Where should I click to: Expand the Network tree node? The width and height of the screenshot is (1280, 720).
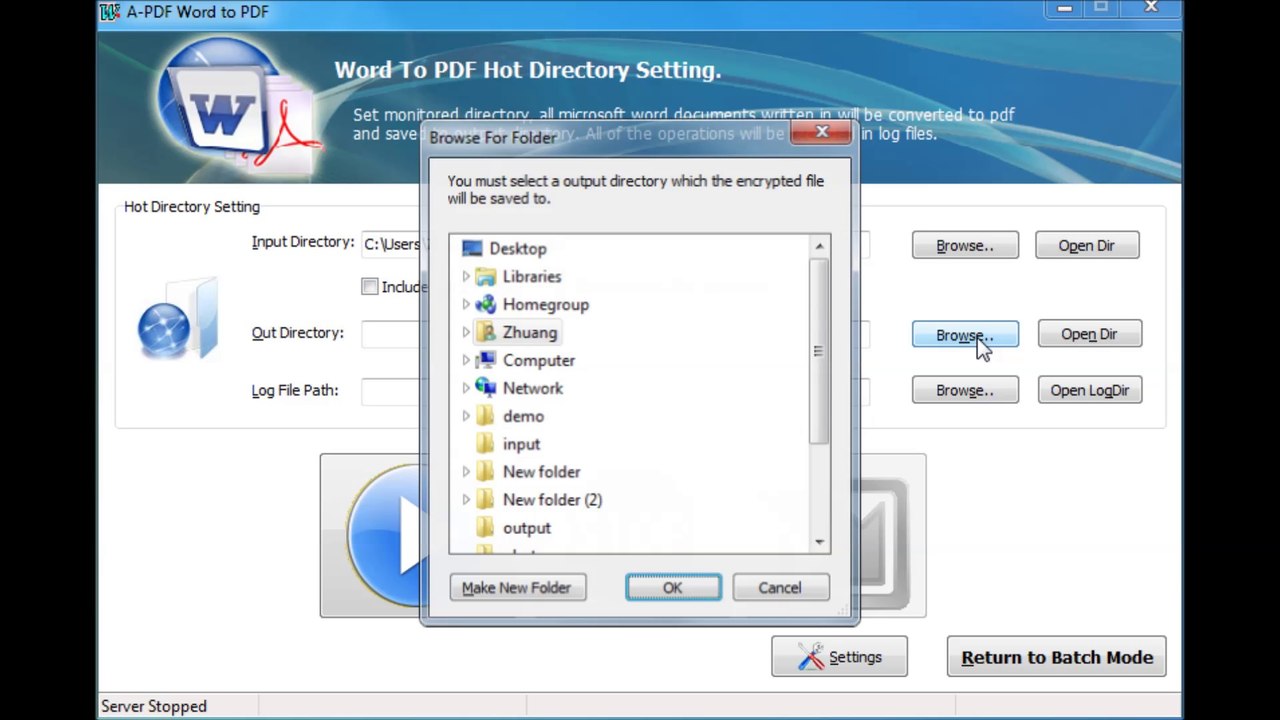[x=466, y=388]
